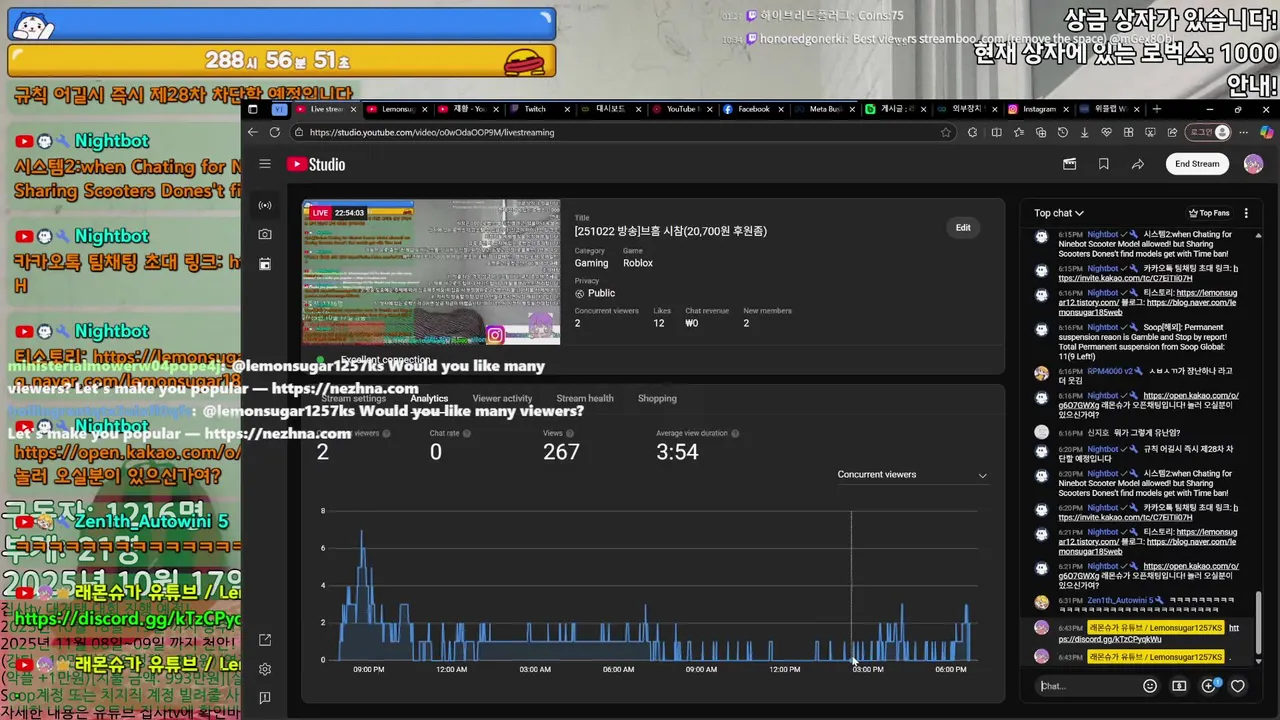1280x720 pixels.
Task: Click the YouTube Studio logo
Action: point(316,165)
